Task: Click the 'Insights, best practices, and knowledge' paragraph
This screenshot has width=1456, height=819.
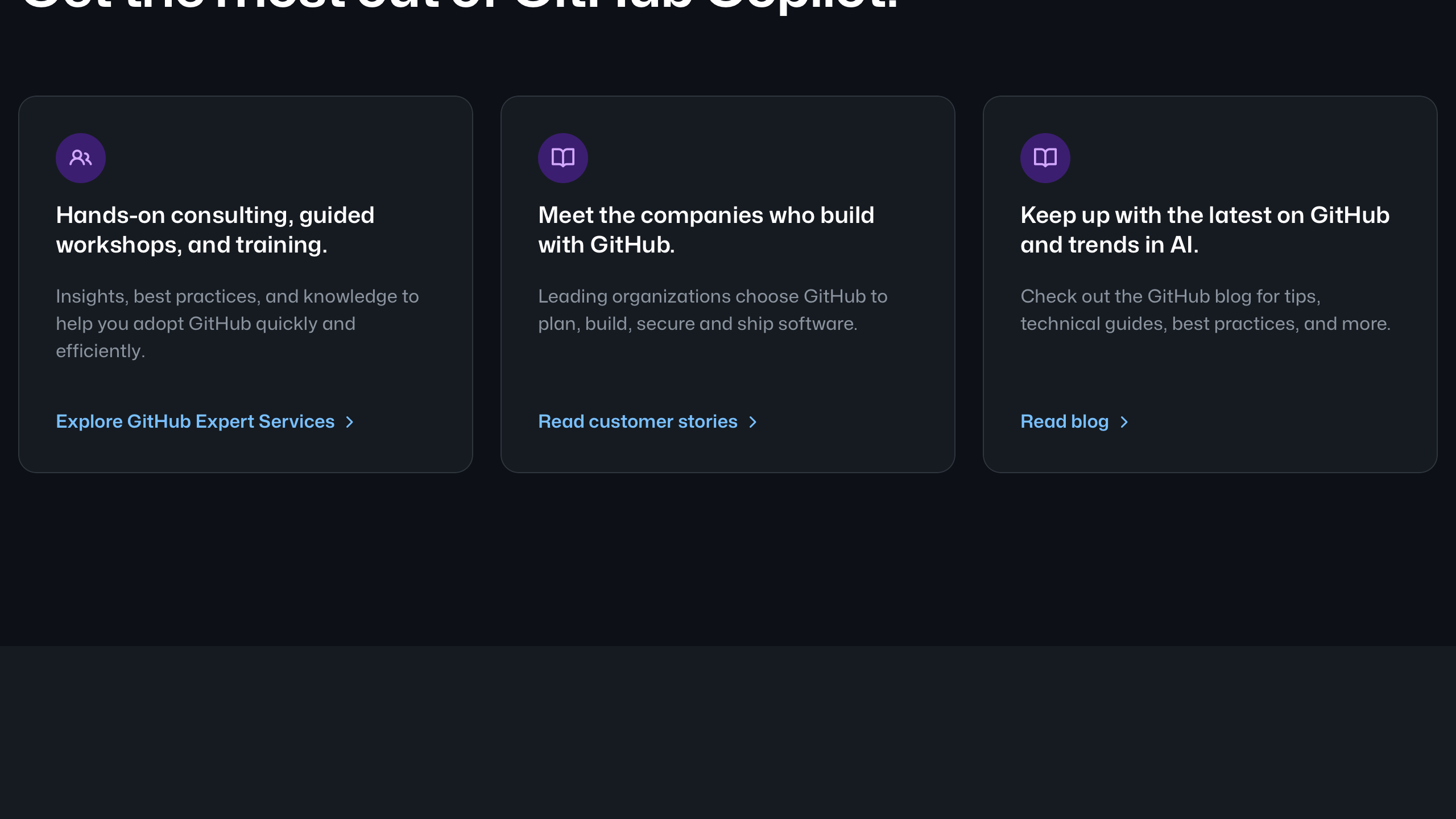Action: (238, 324)
